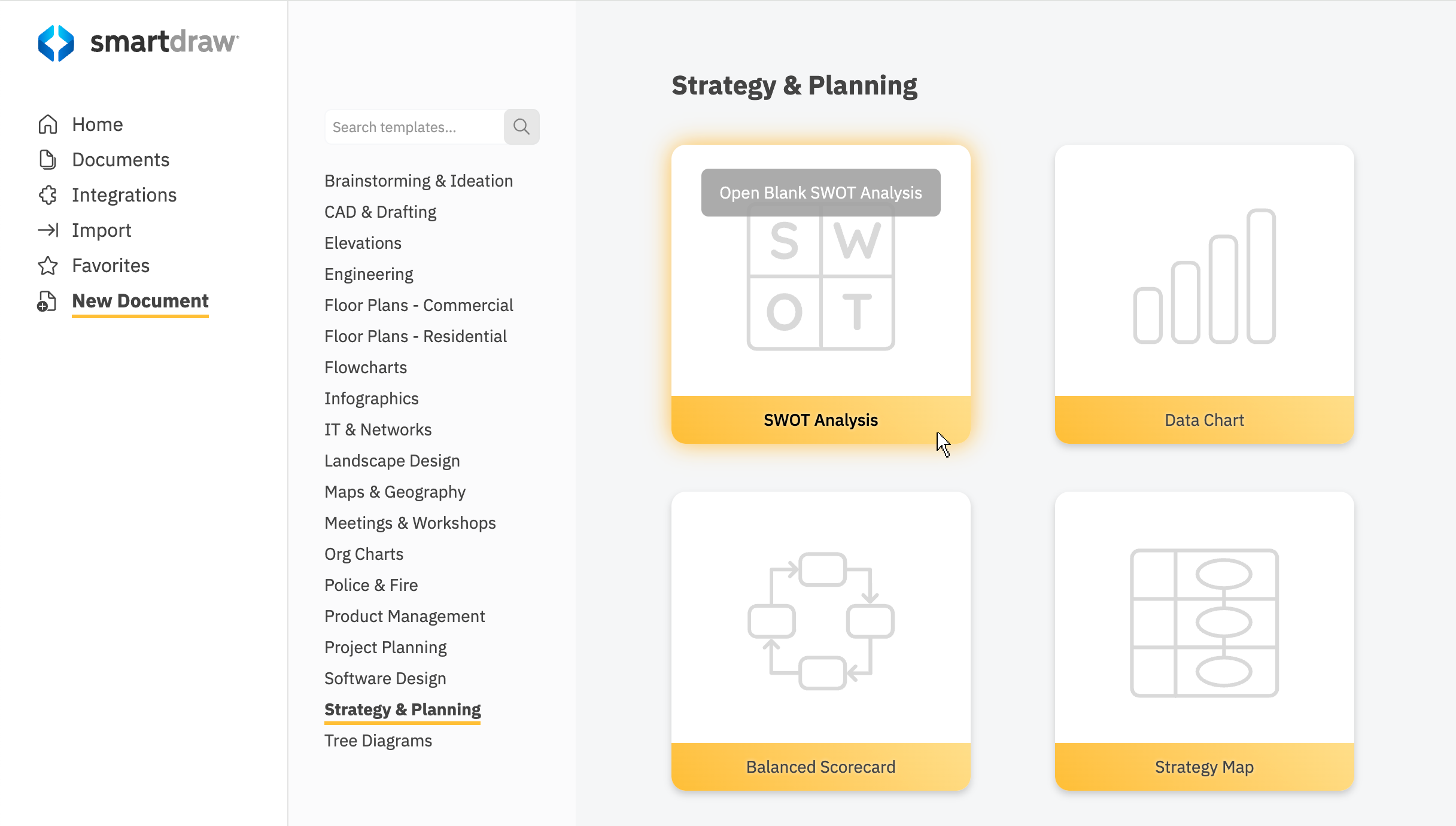This screenshot has width=1456, height=826.
Task: Open Blank SWOT Analysis
Action: click(x=820, y=192)
